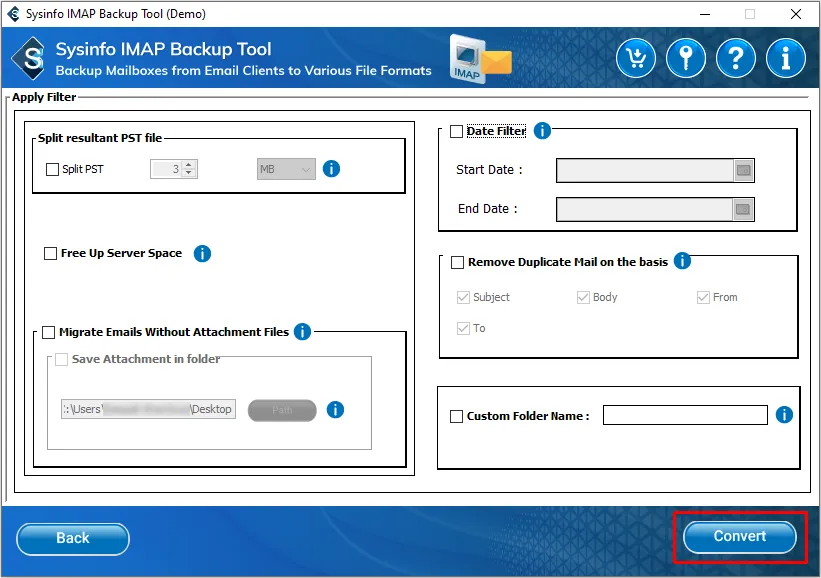This screenshot has height=578, width=821.
Task: Open the Start Date calendar picker
Action: click(x=743, y=171)
